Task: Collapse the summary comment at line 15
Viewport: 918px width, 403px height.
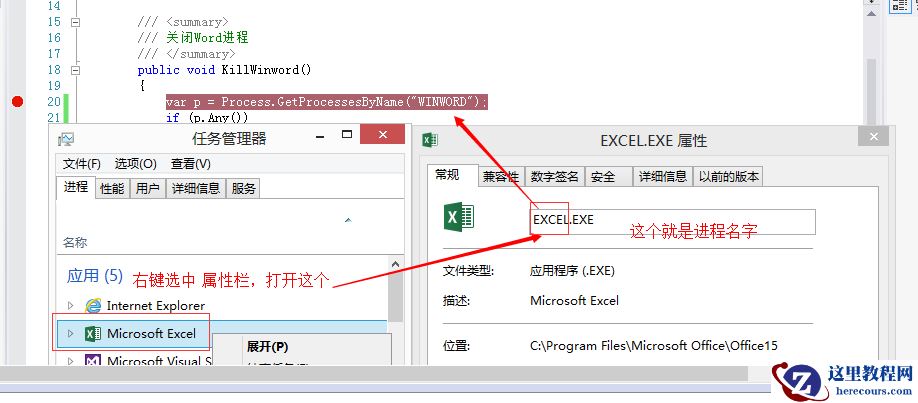Action: [x=75, y=22]
